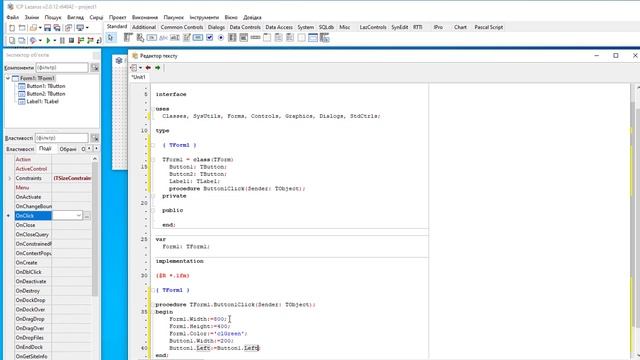640x360 pixels.
Task: Collapse the Form1: TForm1 tree node
Action: [8, 78]
